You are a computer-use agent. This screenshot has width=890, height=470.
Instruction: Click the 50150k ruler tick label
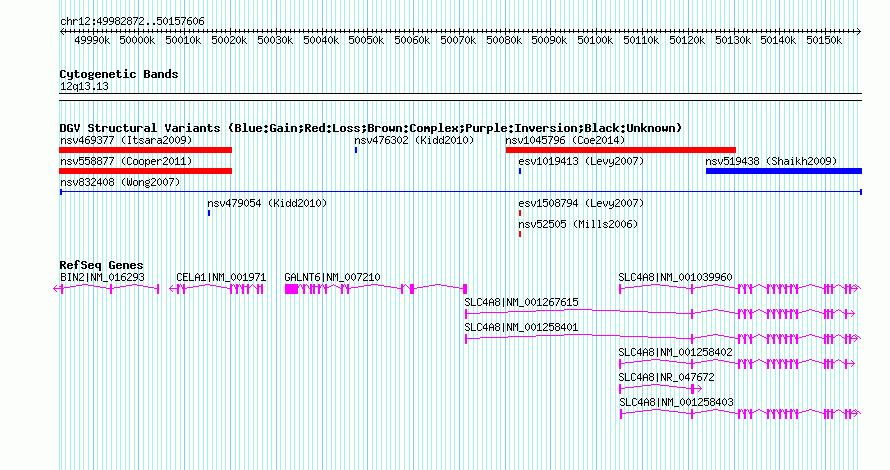pyautogui.click(x=824, y=40)
